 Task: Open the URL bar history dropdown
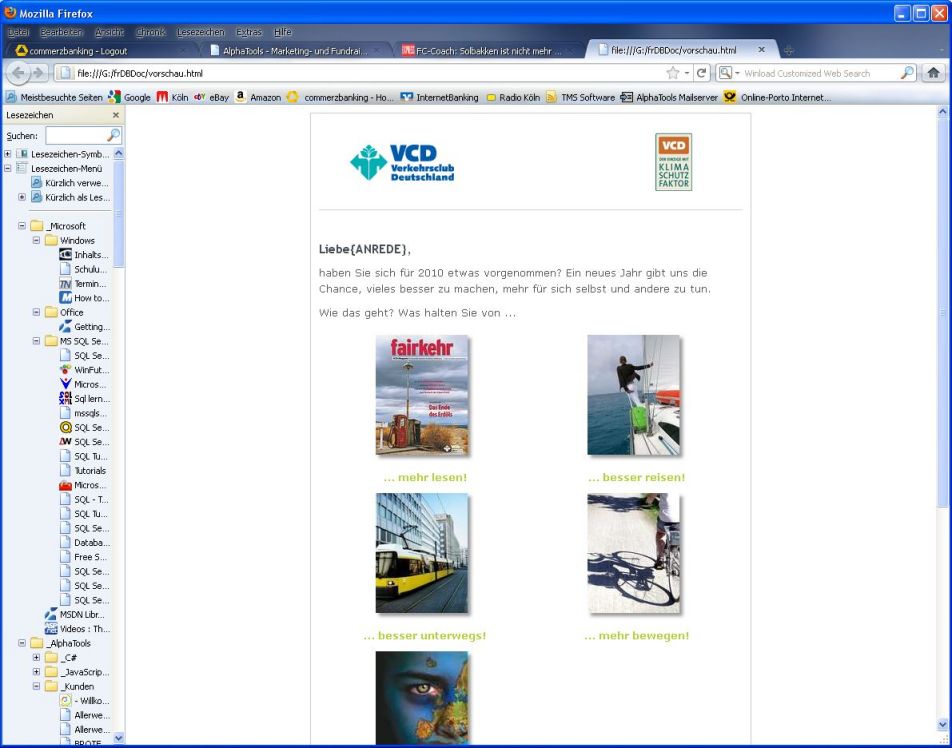pyautogui.click(x=687, y=73)
